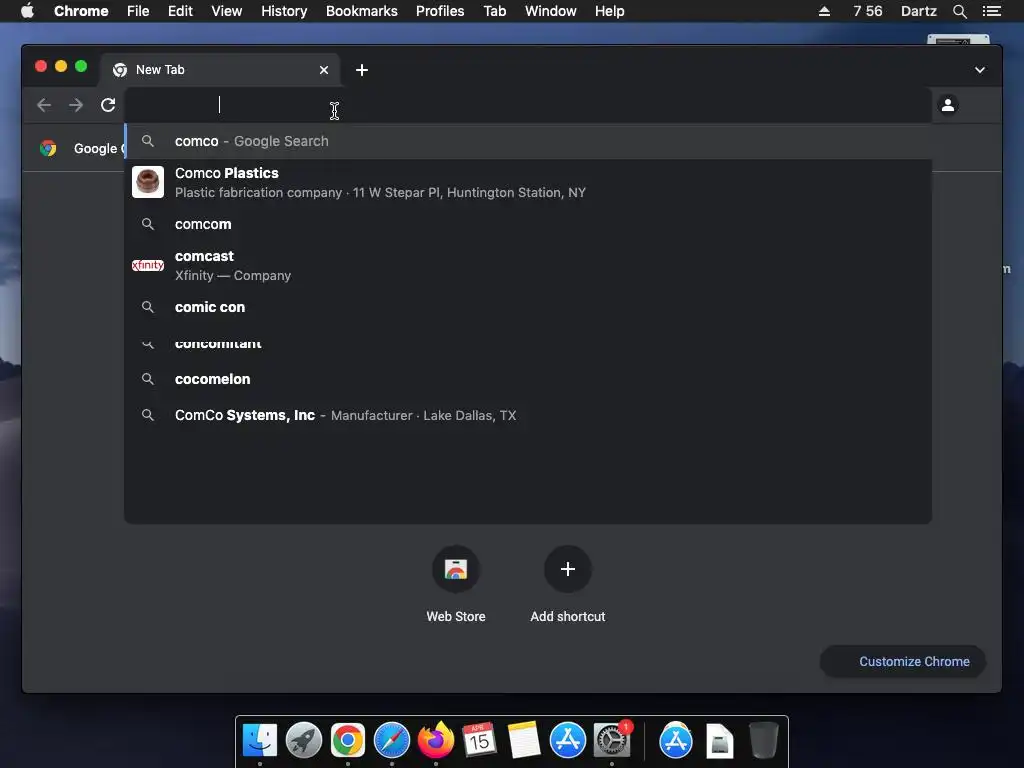Click the Customize Chrome button
The image size is (1024, 768).
[x=903, y=662]
